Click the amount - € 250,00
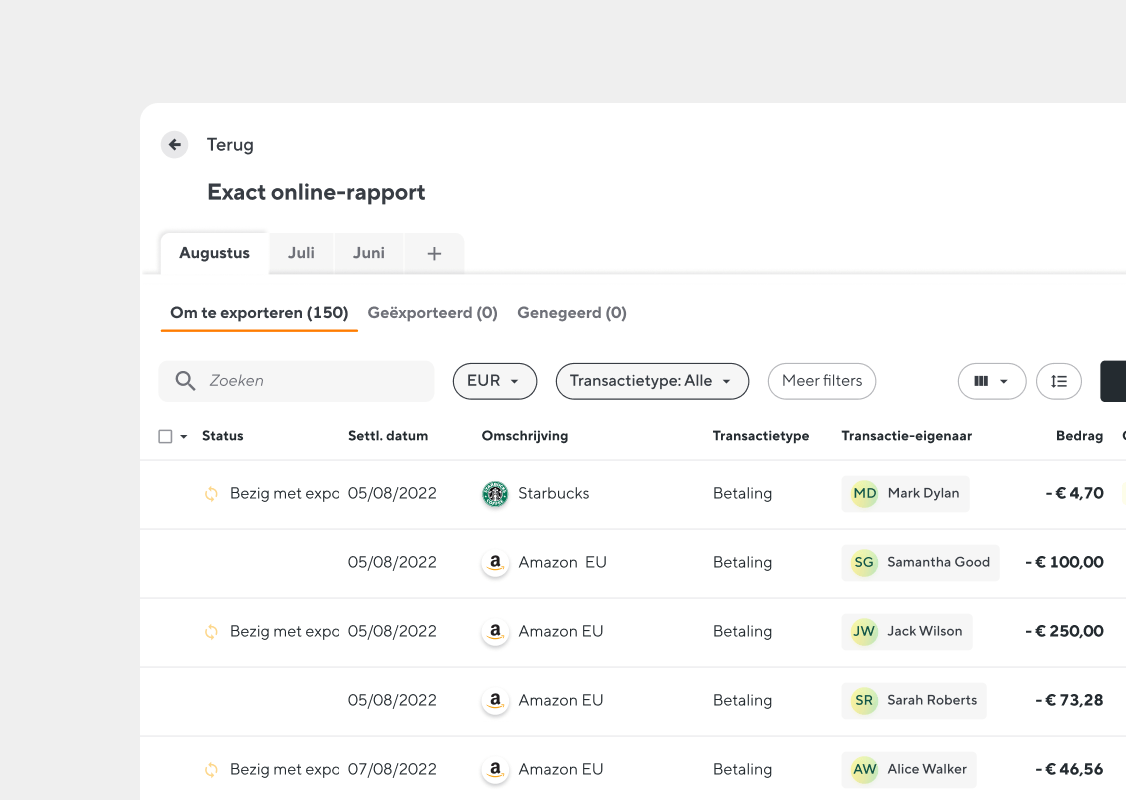The width and height of the screenshot is (1126, 800). (1064, 631)
